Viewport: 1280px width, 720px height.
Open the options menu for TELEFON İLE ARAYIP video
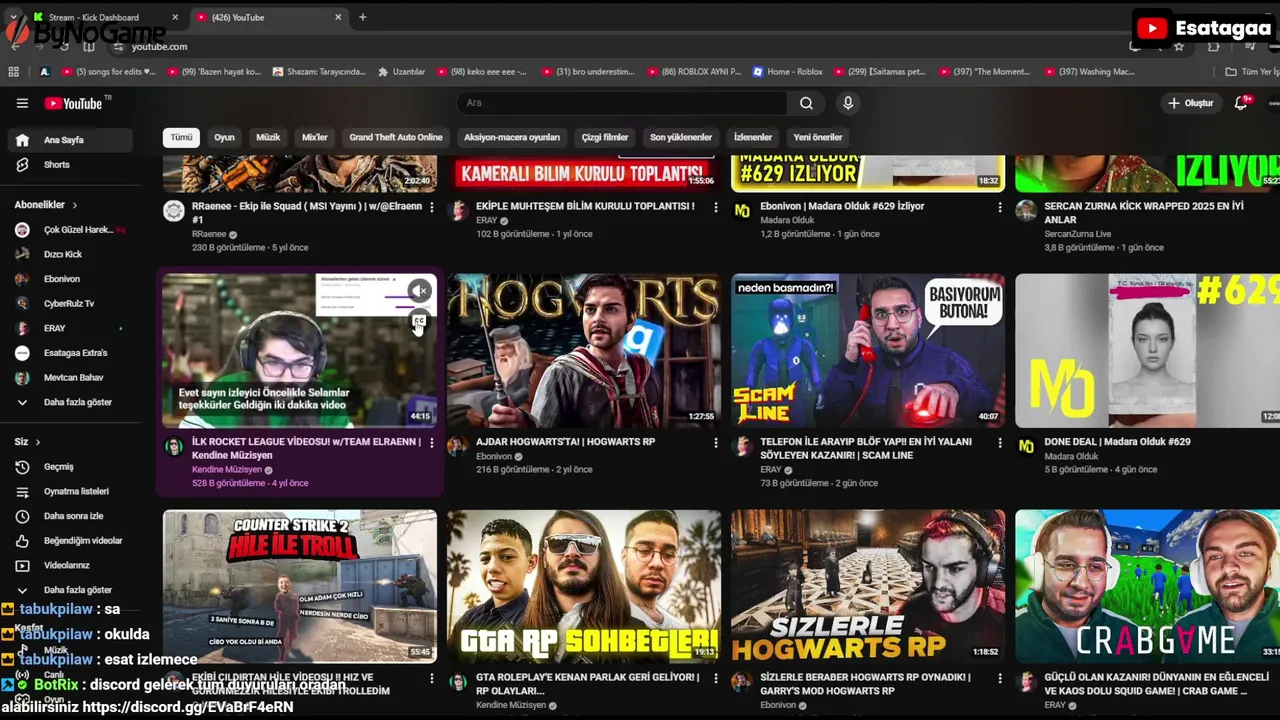coord(1000,442)
